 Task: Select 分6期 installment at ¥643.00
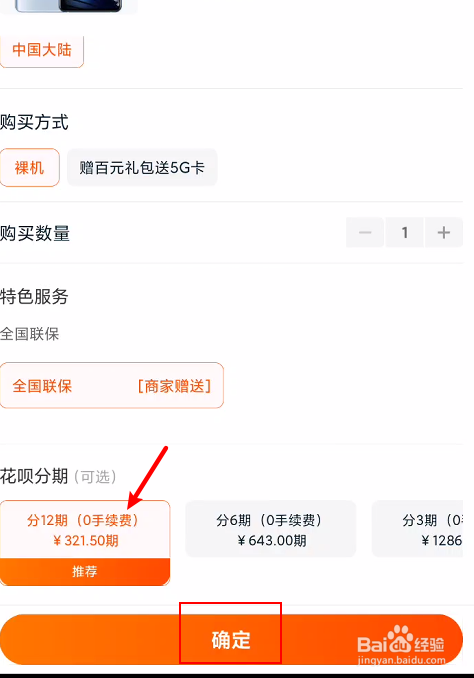pos(271,529)
